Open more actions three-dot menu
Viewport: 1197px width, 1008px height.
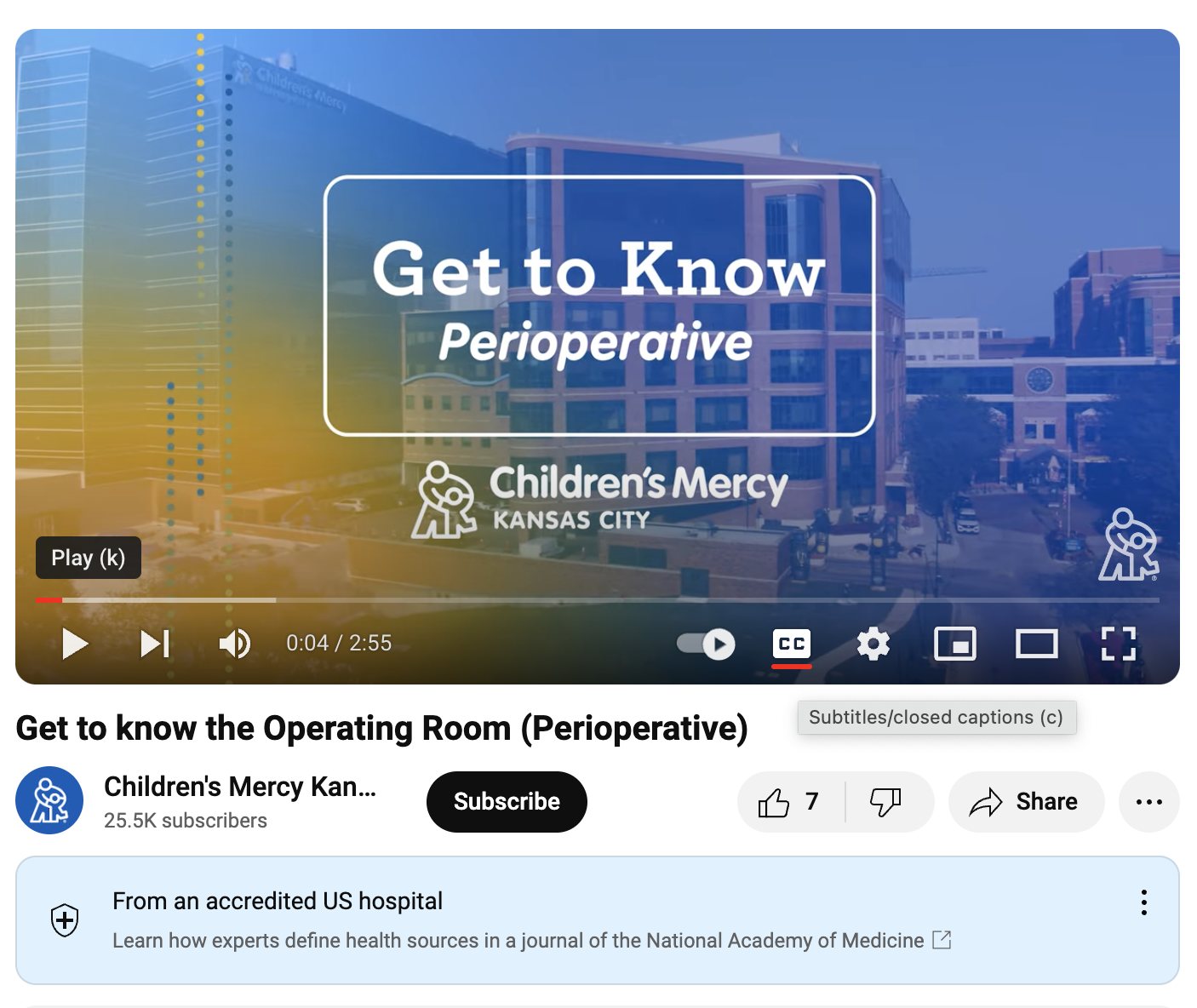(x=1149, y=802)
